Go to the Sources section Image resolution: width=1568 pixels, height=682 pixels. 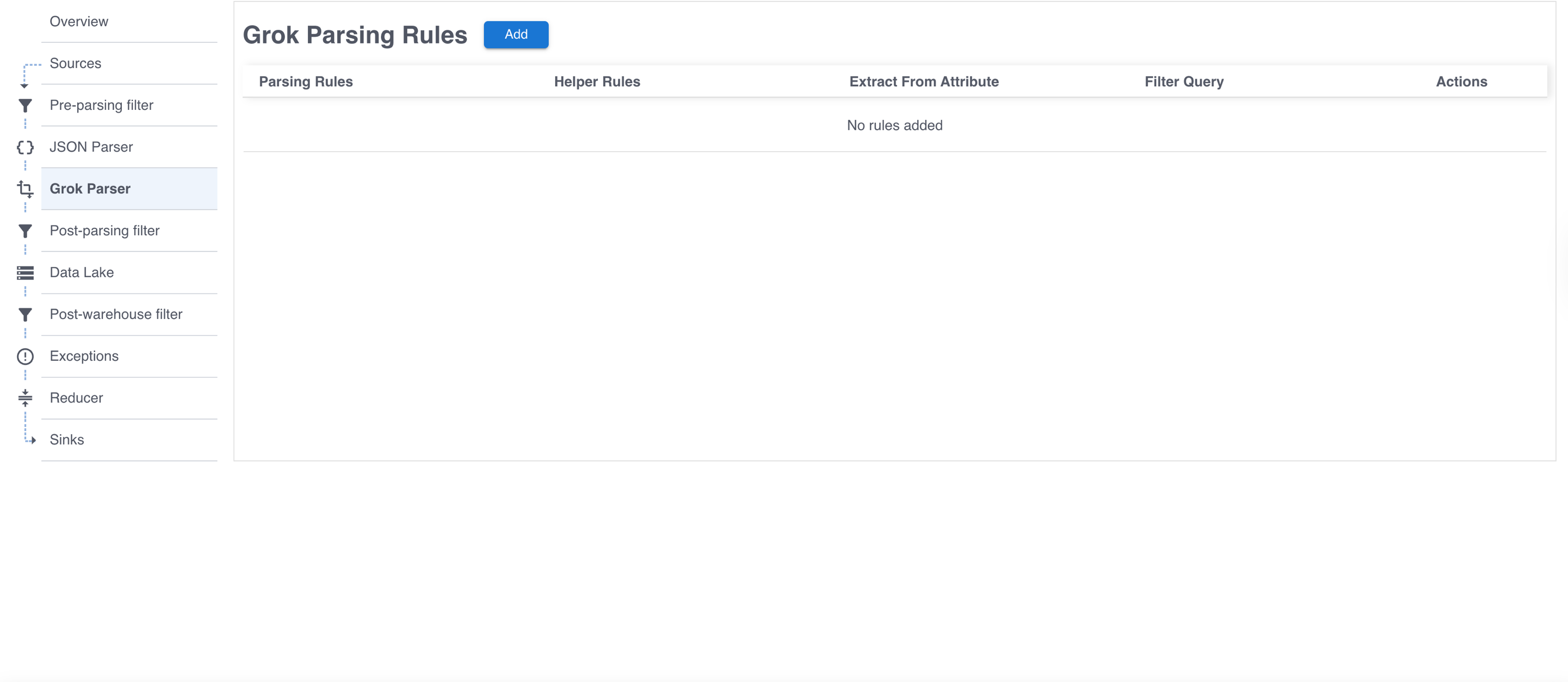(x=75, y=63)
